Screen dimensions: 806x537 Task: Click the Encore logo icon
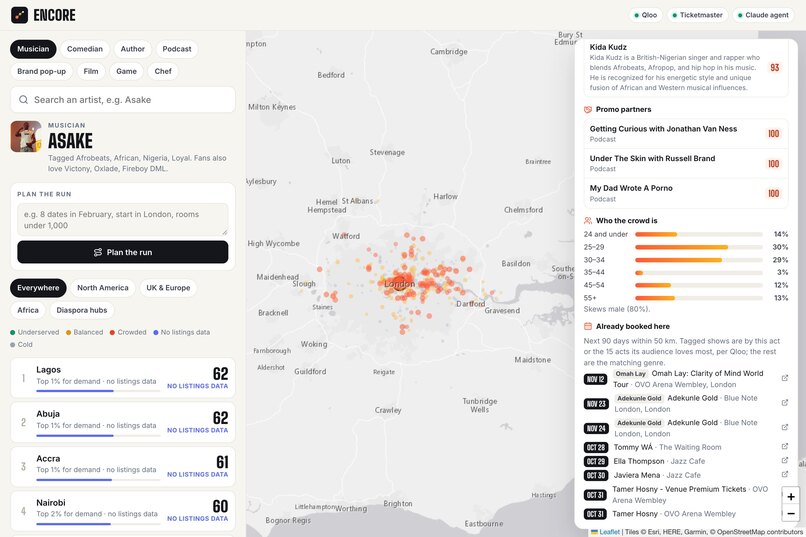pyautogui.click(x=20, y=15)
